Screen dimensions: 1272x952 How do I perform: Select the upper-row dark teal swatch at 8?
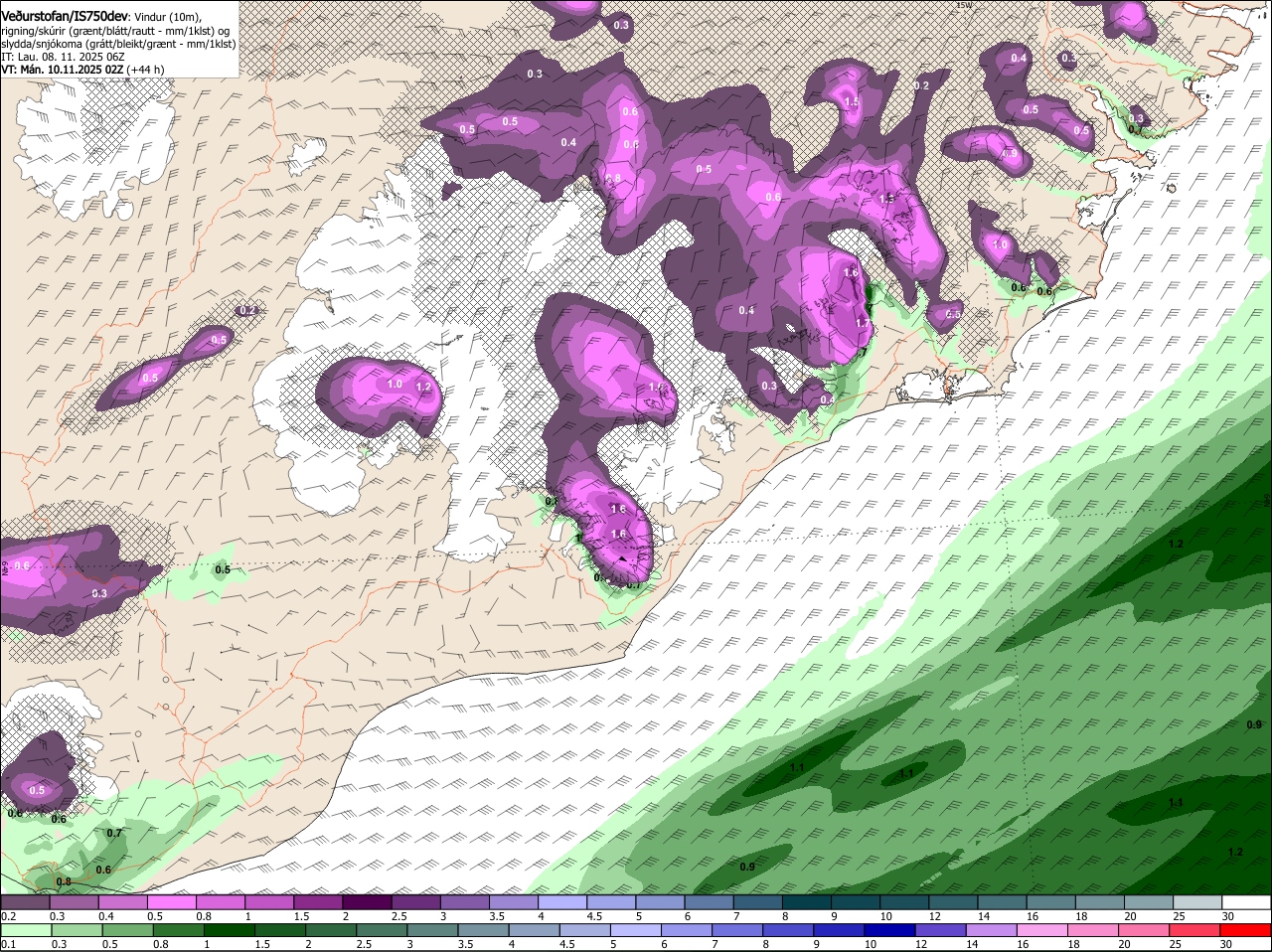pos(807,902)
